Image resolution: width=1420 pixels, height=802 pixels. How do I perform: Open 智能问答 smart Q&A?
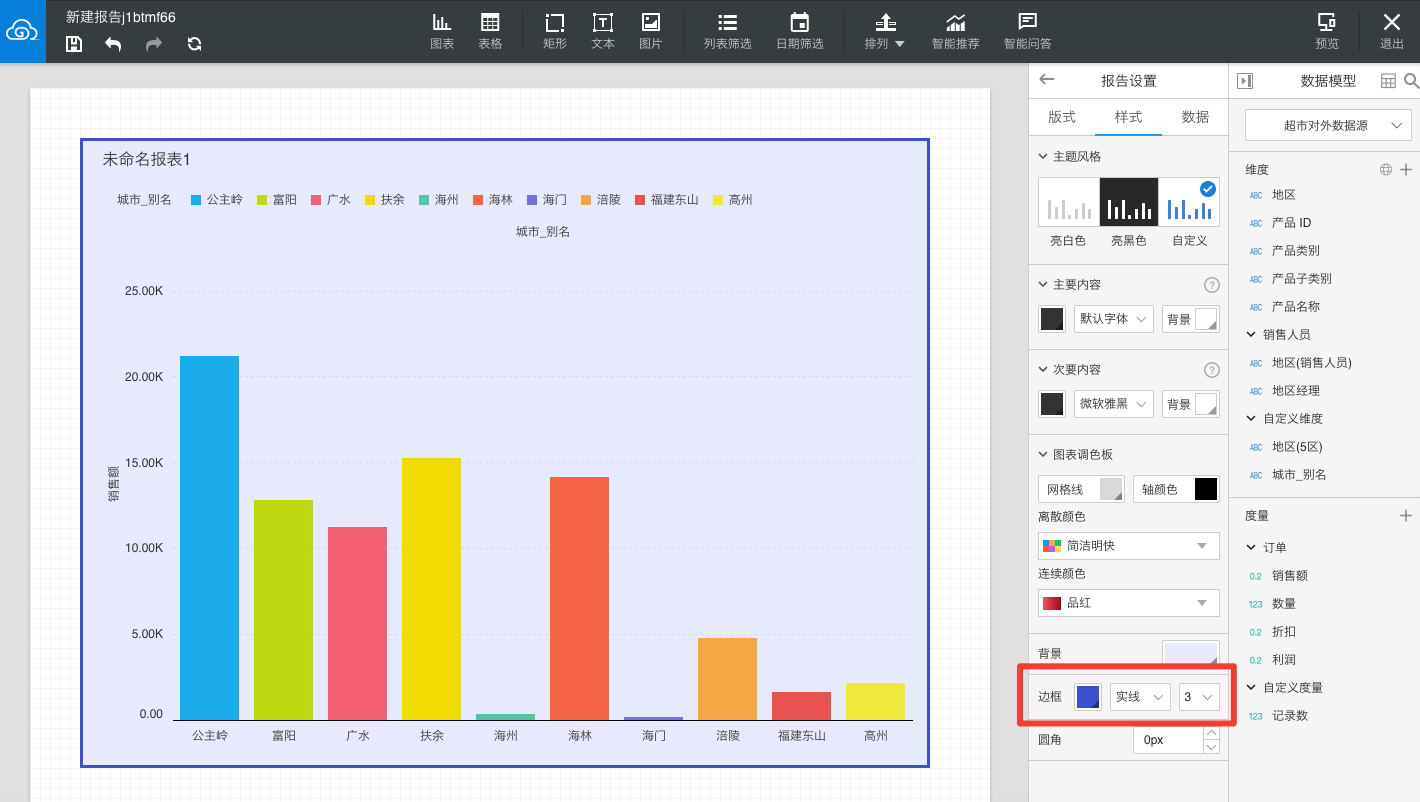click(x=1027, y=31)
